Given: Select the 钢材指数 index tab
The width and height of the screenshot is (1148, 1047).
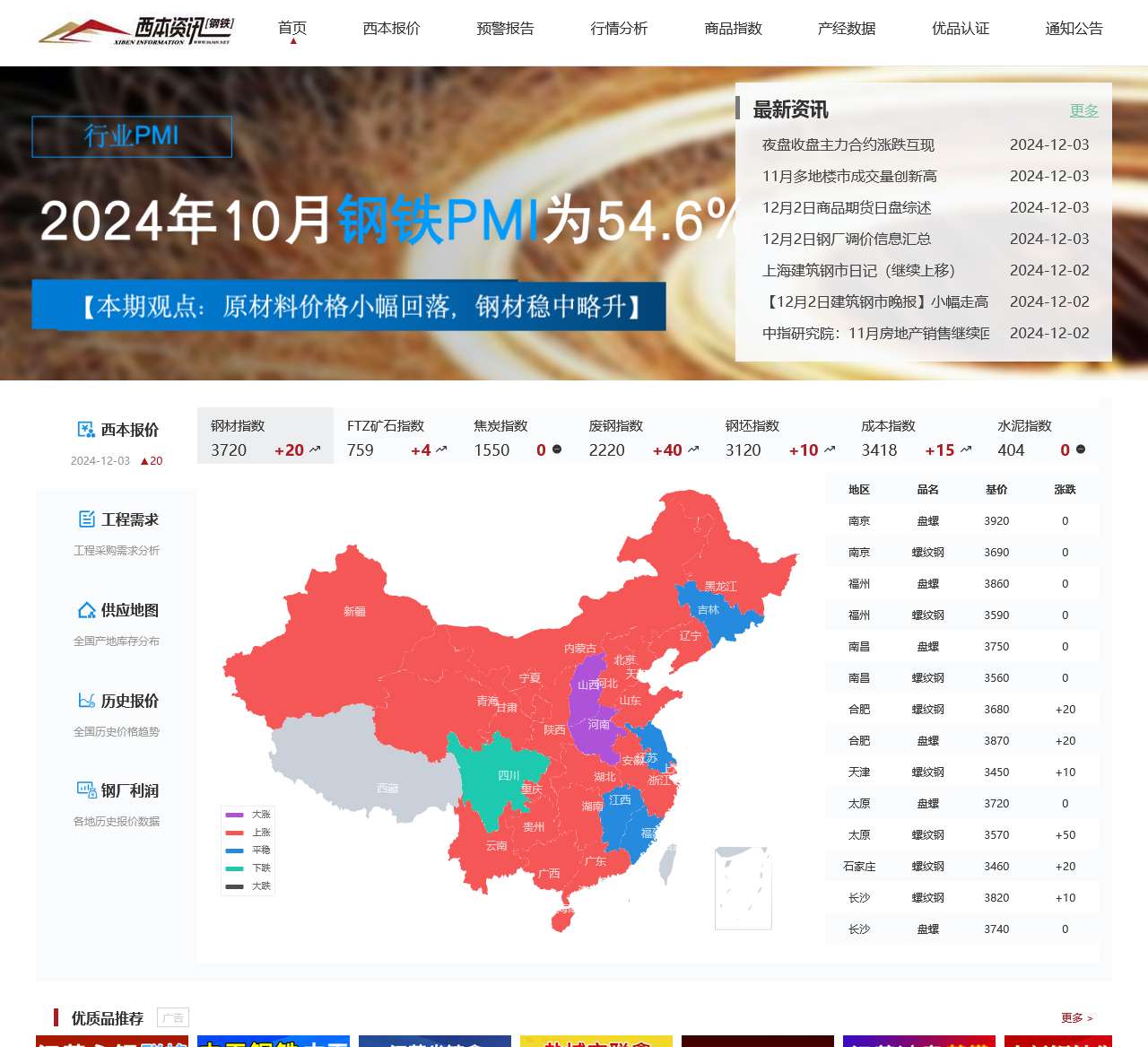Looking at the screenshot, I should click(265, 436).
